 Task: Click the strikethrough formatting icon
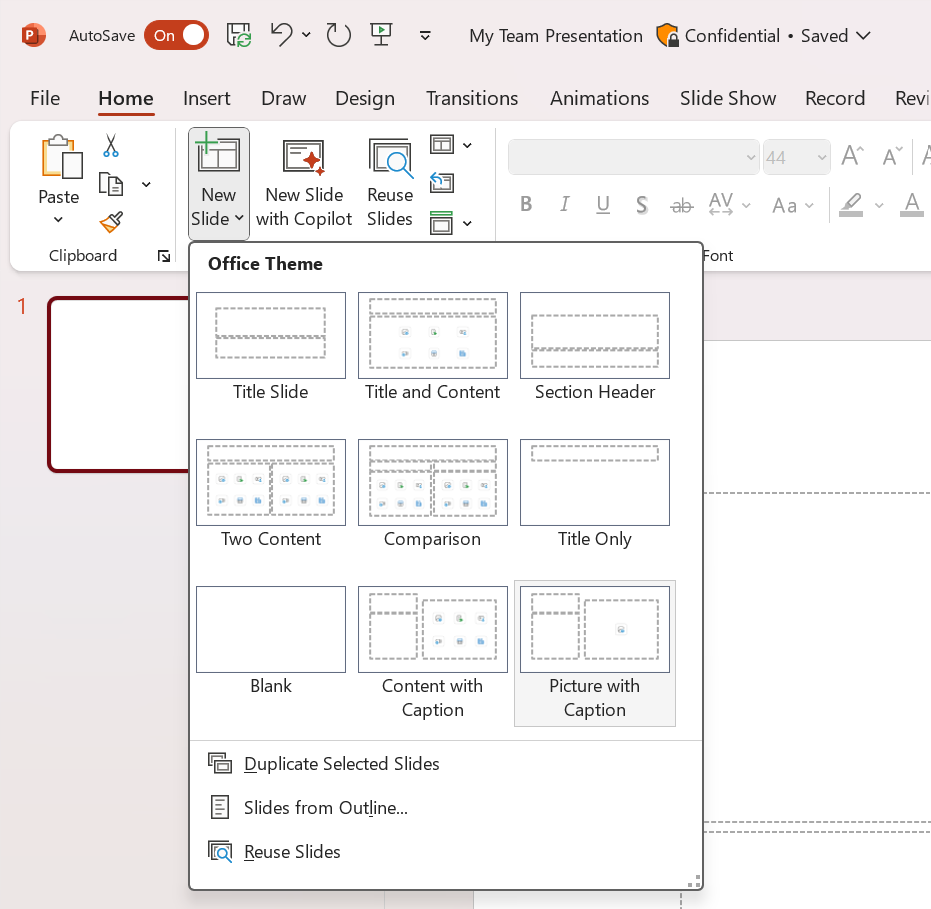681,205
